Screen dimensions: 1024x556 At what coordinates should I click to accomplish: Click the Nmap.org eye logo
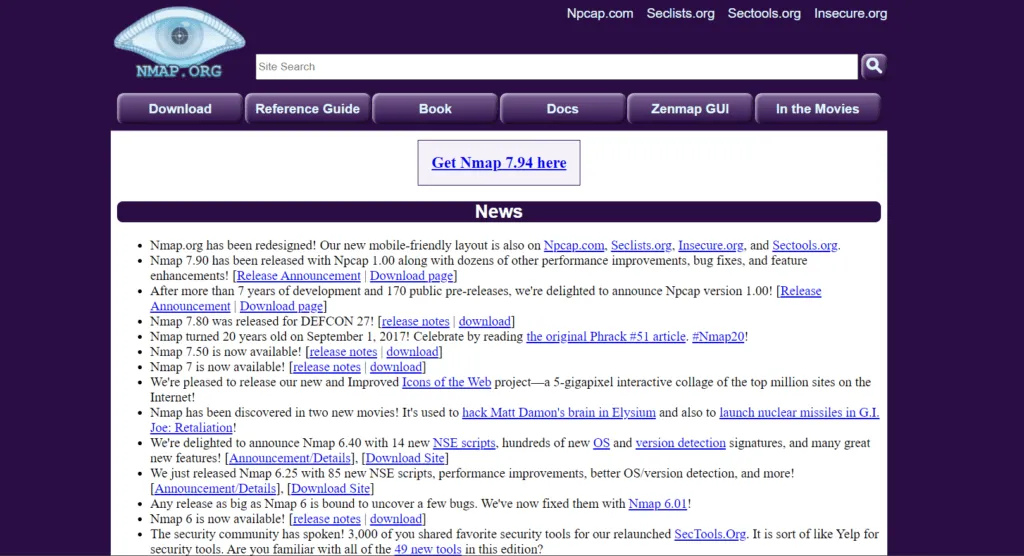[179, 42]
